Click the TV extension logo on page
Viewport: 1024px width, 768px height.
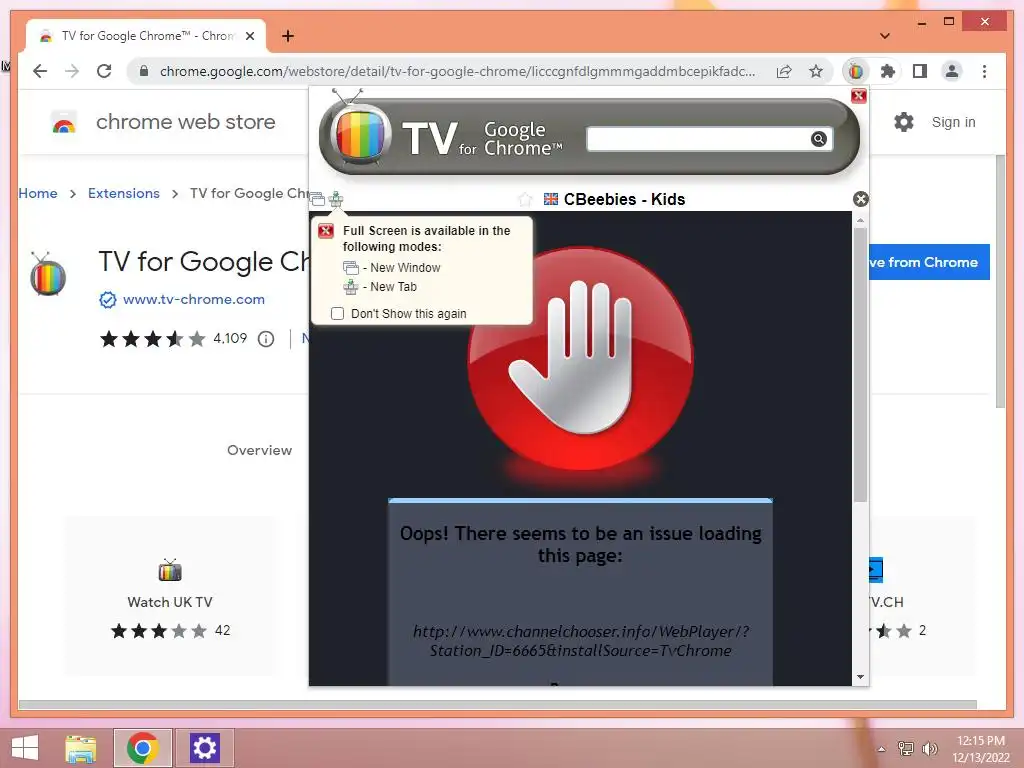(48, 274)
